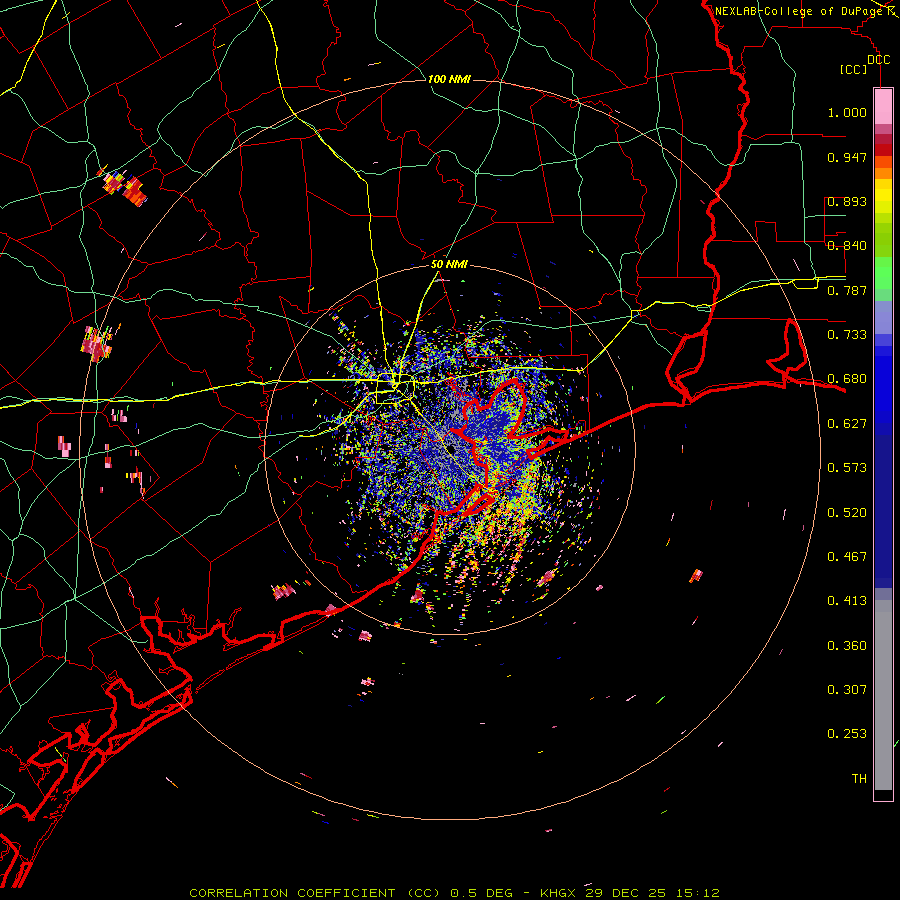Screen dimensions: 900x900
Task: Click the '100 NMI' range ring label
Action: pos(449,79)
